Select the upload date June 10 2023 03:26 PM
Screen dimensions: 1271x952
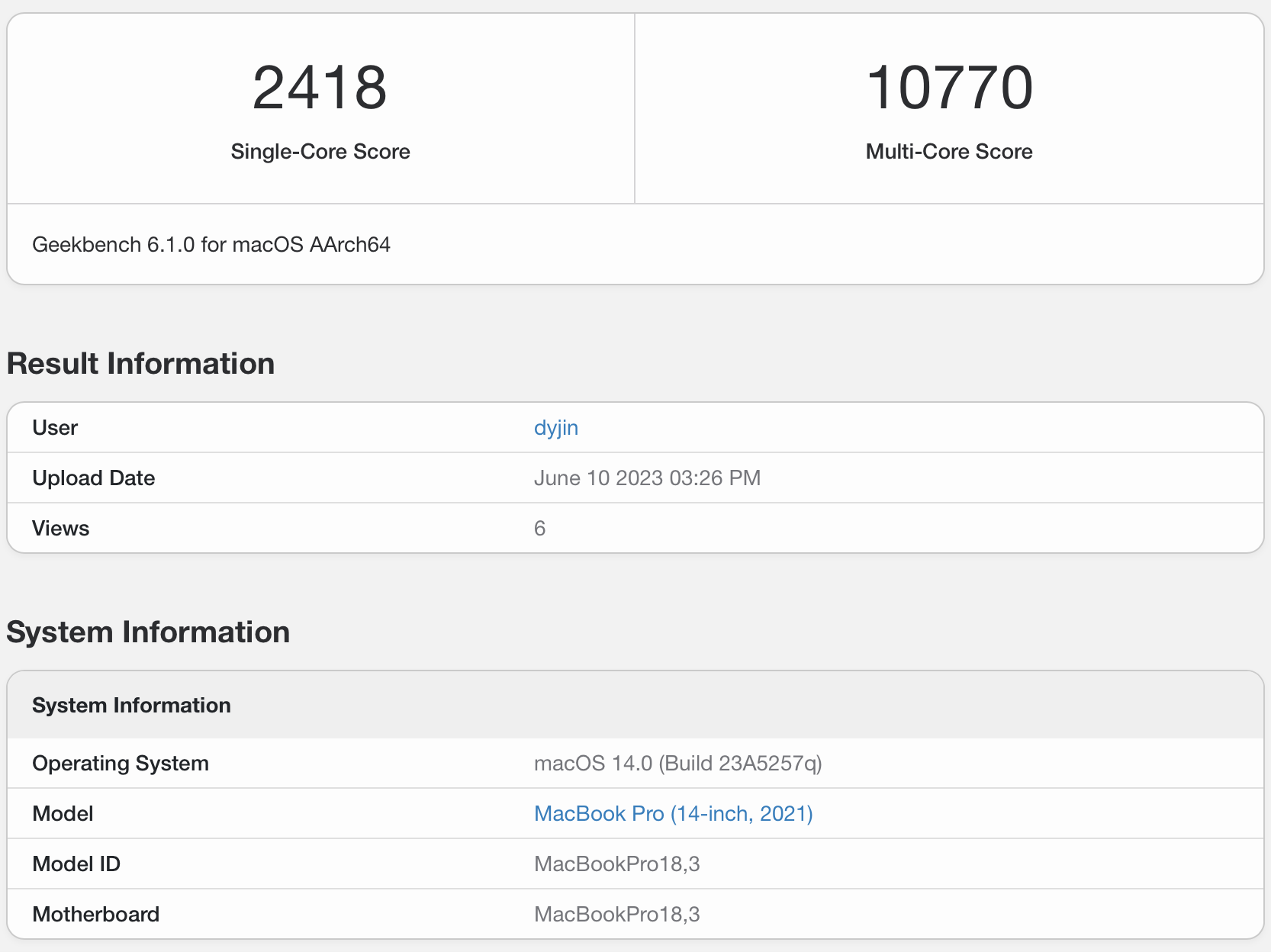(648, 478)
